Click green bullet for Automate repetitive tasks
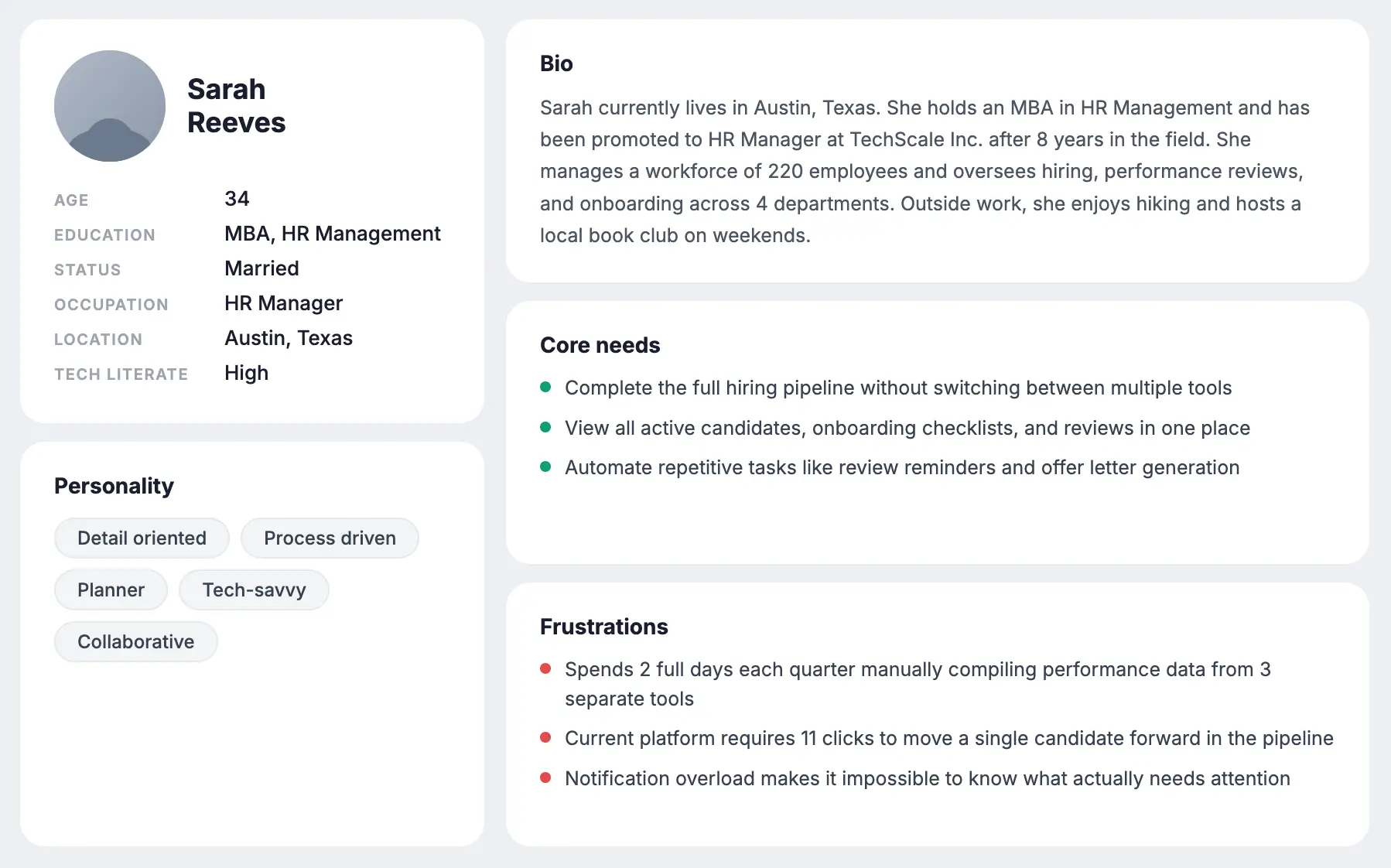Screen dimensions: 1391x868 (545, 466)
